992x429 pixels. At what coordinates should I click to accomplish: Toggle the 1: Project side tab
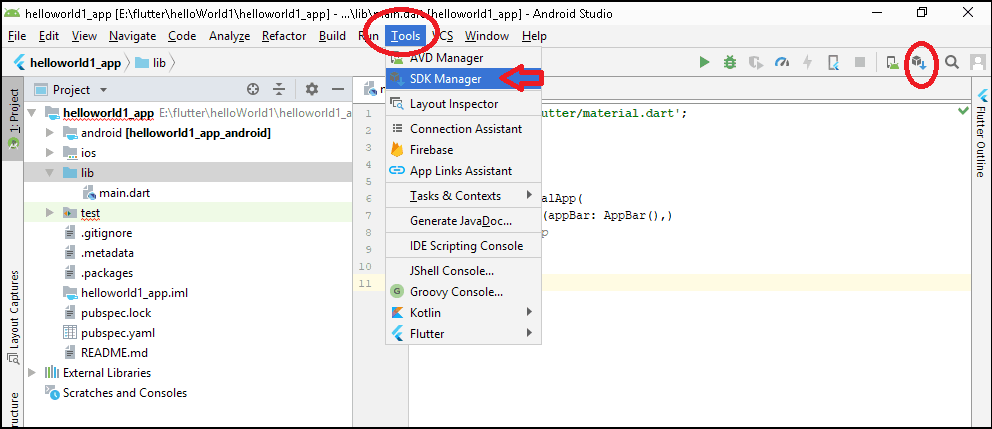click(13, 118)
